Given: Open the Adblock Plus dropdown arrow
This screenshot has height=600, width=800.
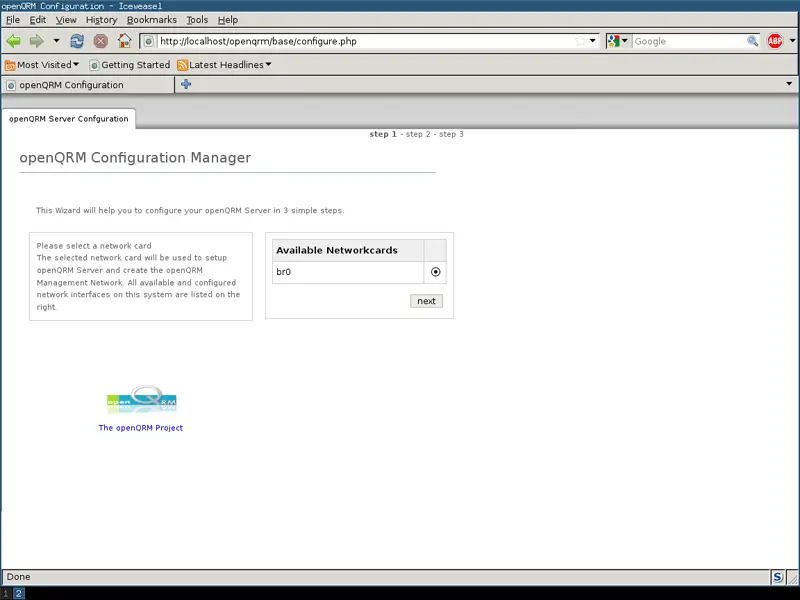Looking at the screenshot, I should click(792, 41).
